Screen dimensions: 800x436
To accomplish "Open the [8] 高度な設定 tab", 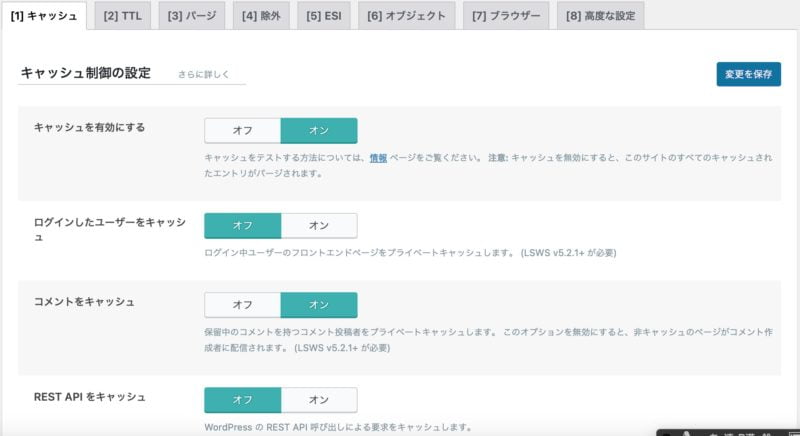I will click(x=600, y=16).
